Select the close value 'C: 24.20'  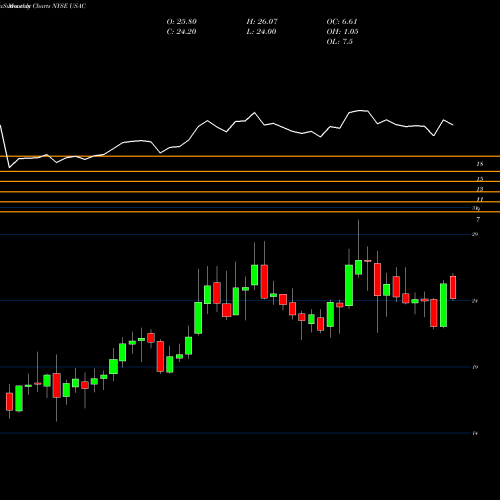tap(181, 32)
